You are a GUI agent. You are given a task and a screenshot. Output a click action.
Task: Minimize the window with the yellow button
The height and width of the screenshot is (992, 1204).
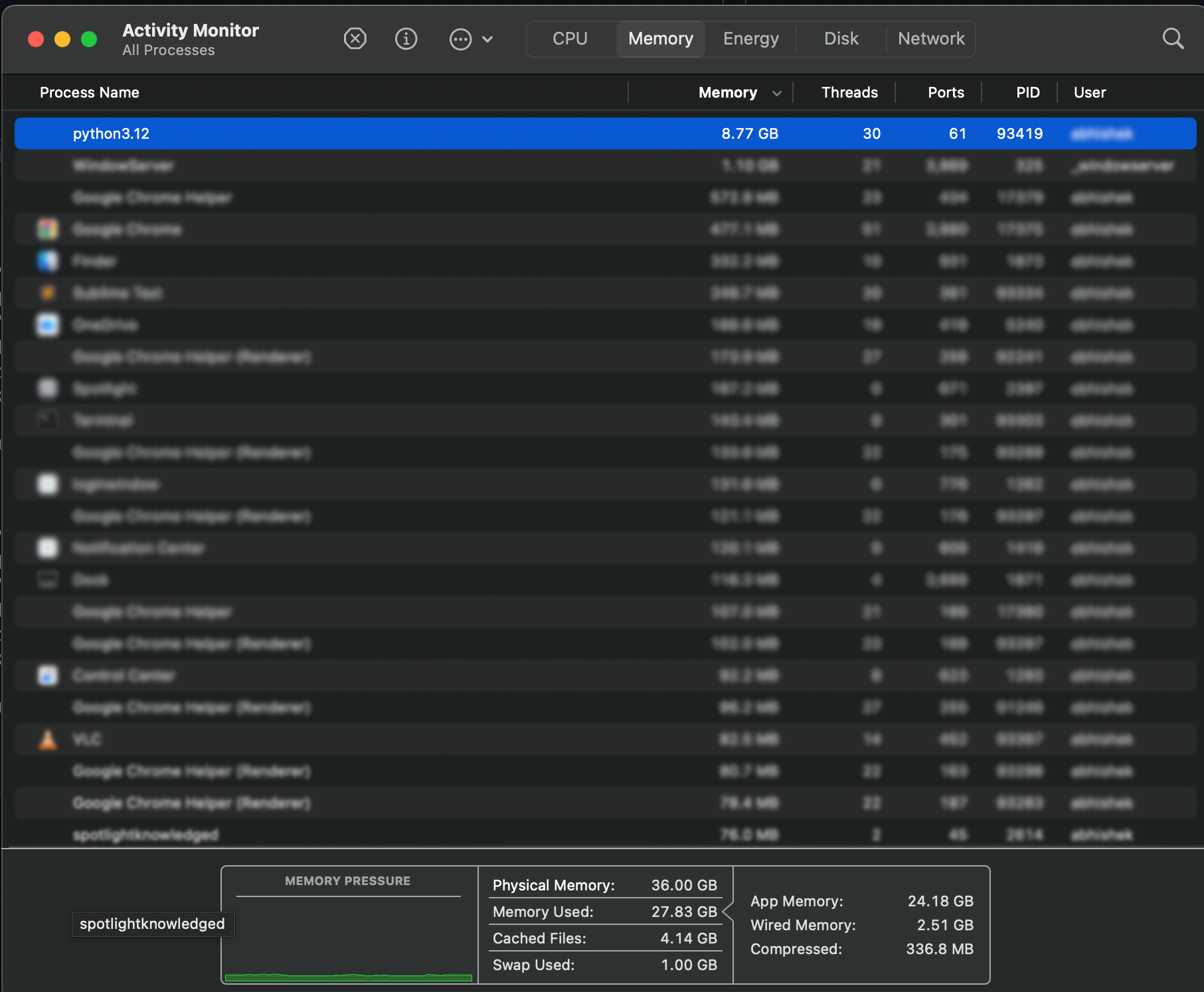coord(62,39)
